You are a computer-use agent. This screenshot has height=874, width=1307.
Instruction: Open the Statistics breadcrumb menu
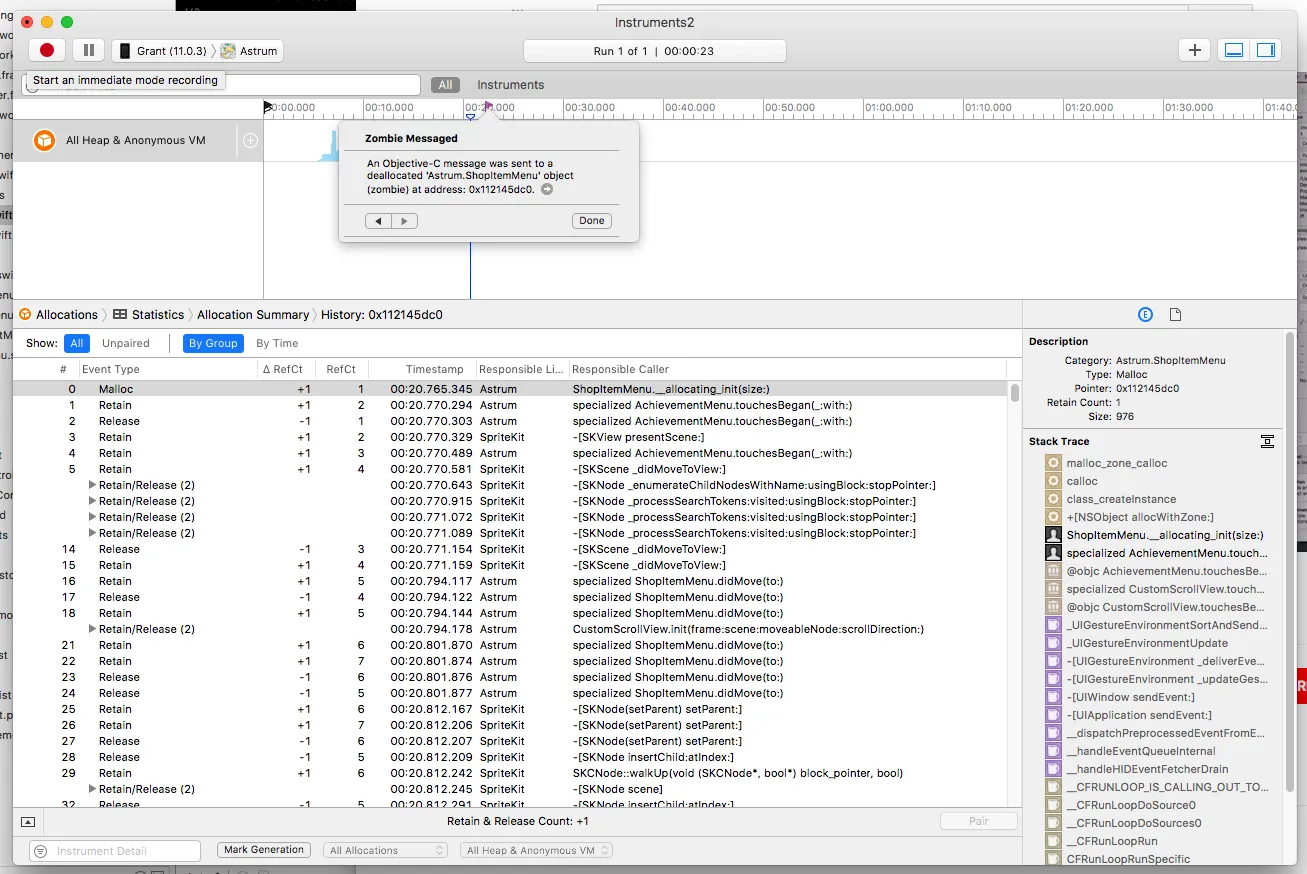pyautogui.click(x=149, y=314)
